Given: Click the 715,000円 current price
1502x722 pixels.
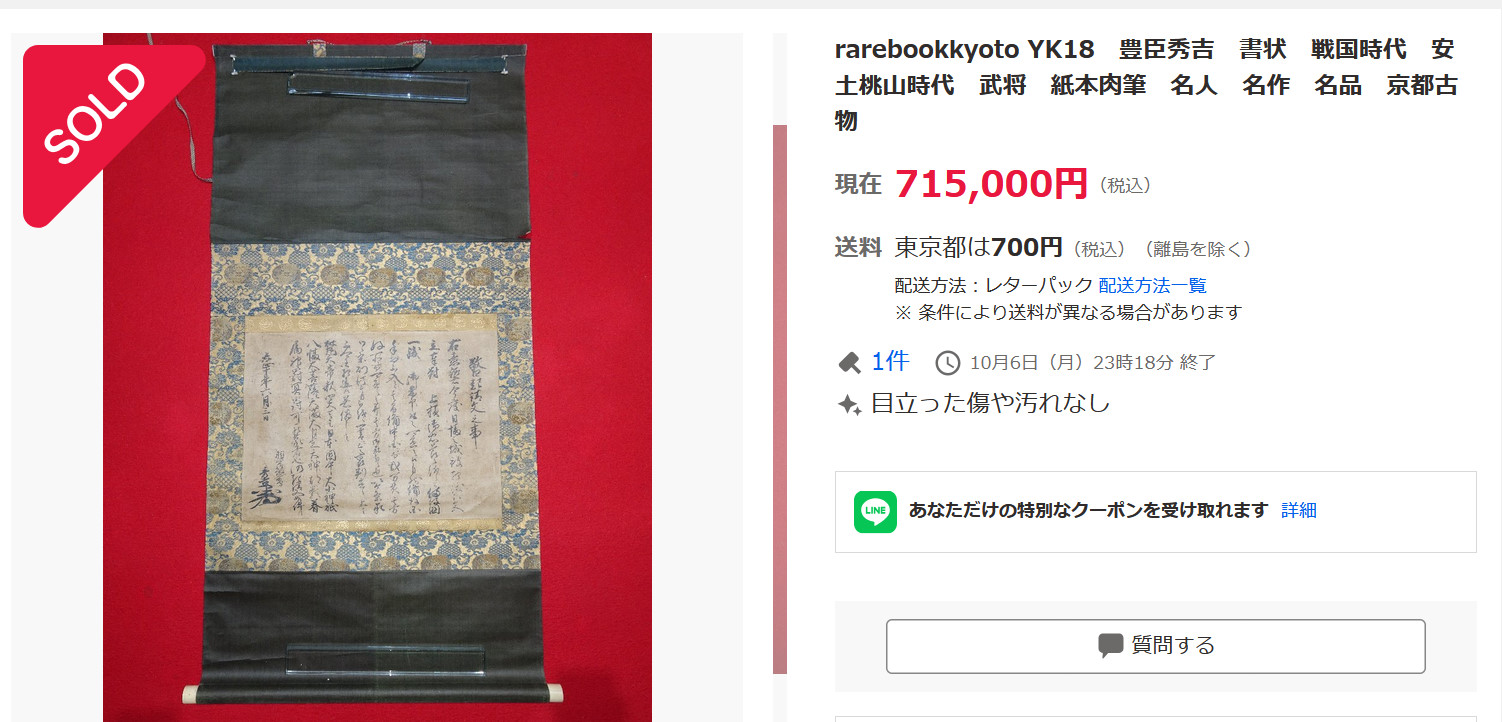Looking at the screenshot, I should (x=991, y=184).
